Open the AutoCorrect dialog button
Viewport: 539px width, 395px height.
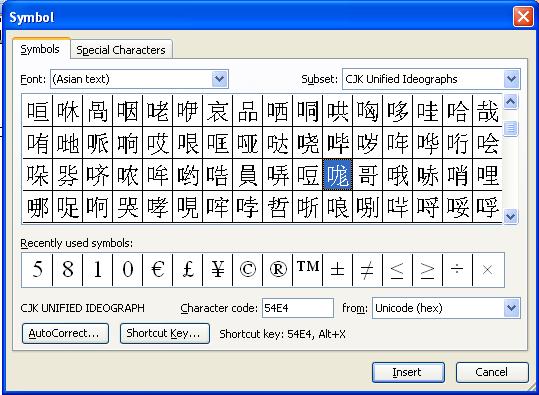click(65, 333)
